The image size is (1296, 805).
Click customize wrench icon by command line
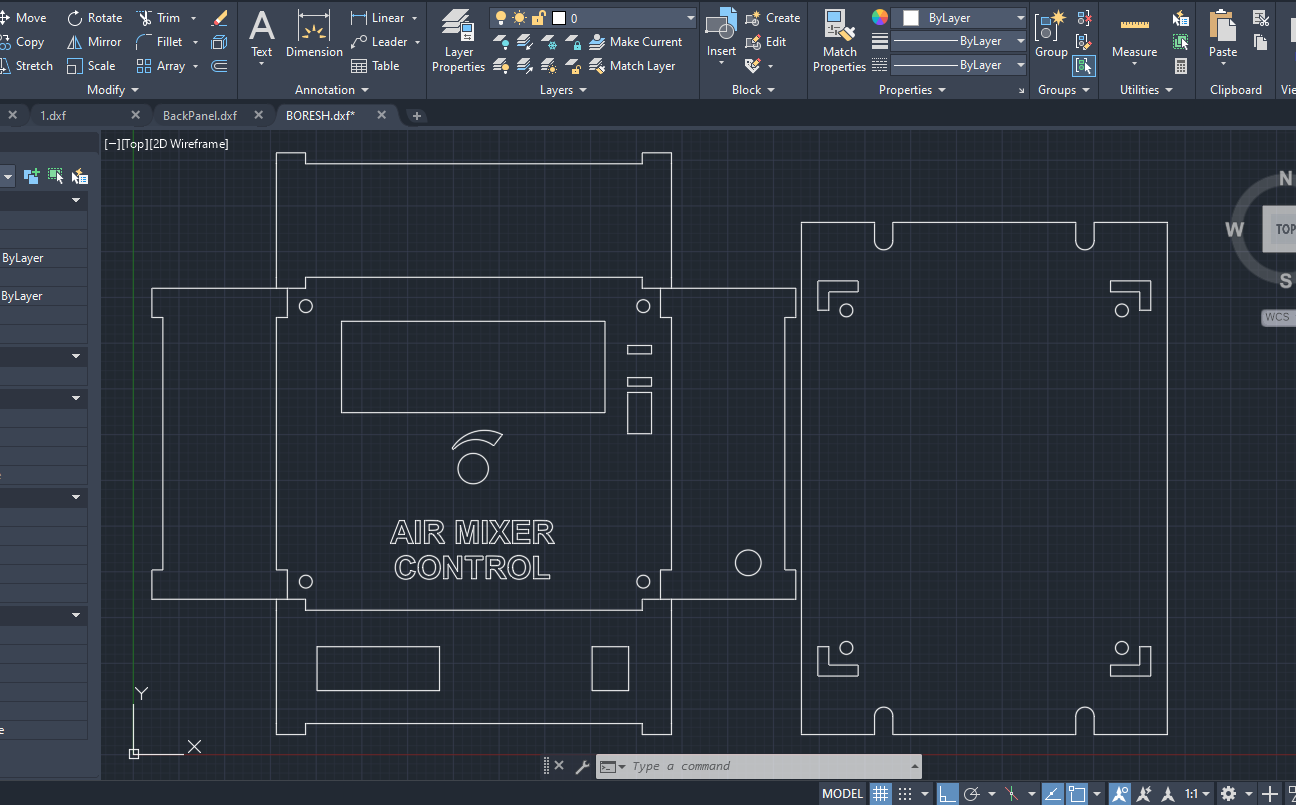(x=582, y=766)
